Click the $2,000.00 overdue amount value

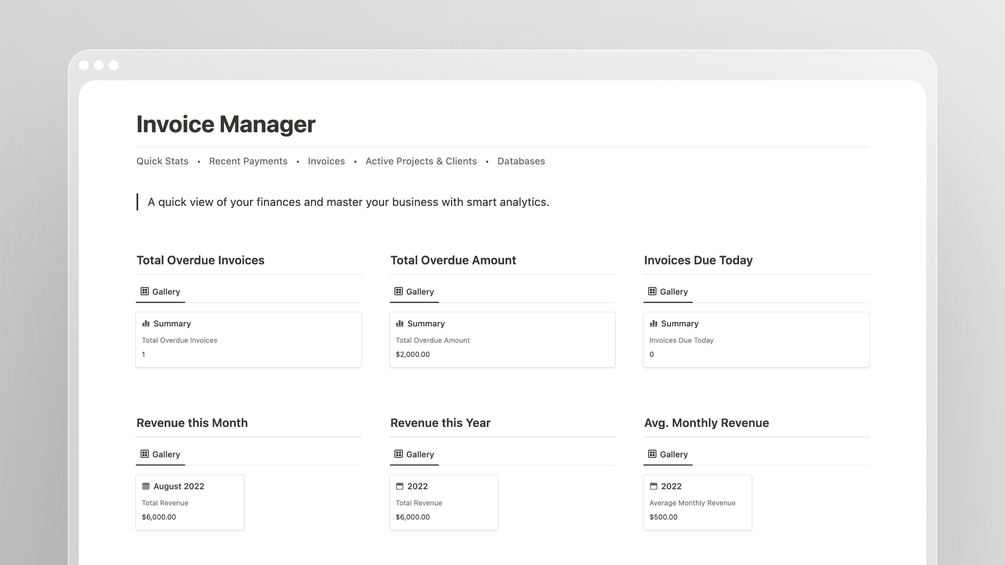[x=413, y=354]
